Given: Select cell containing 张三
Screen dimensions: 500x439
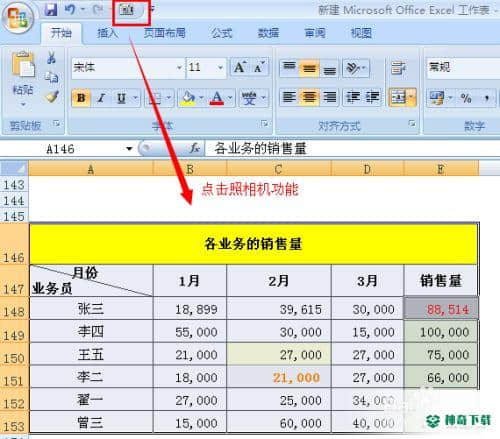Looking at the screenshot, I should pyautogui.click(x=91, y=309).
